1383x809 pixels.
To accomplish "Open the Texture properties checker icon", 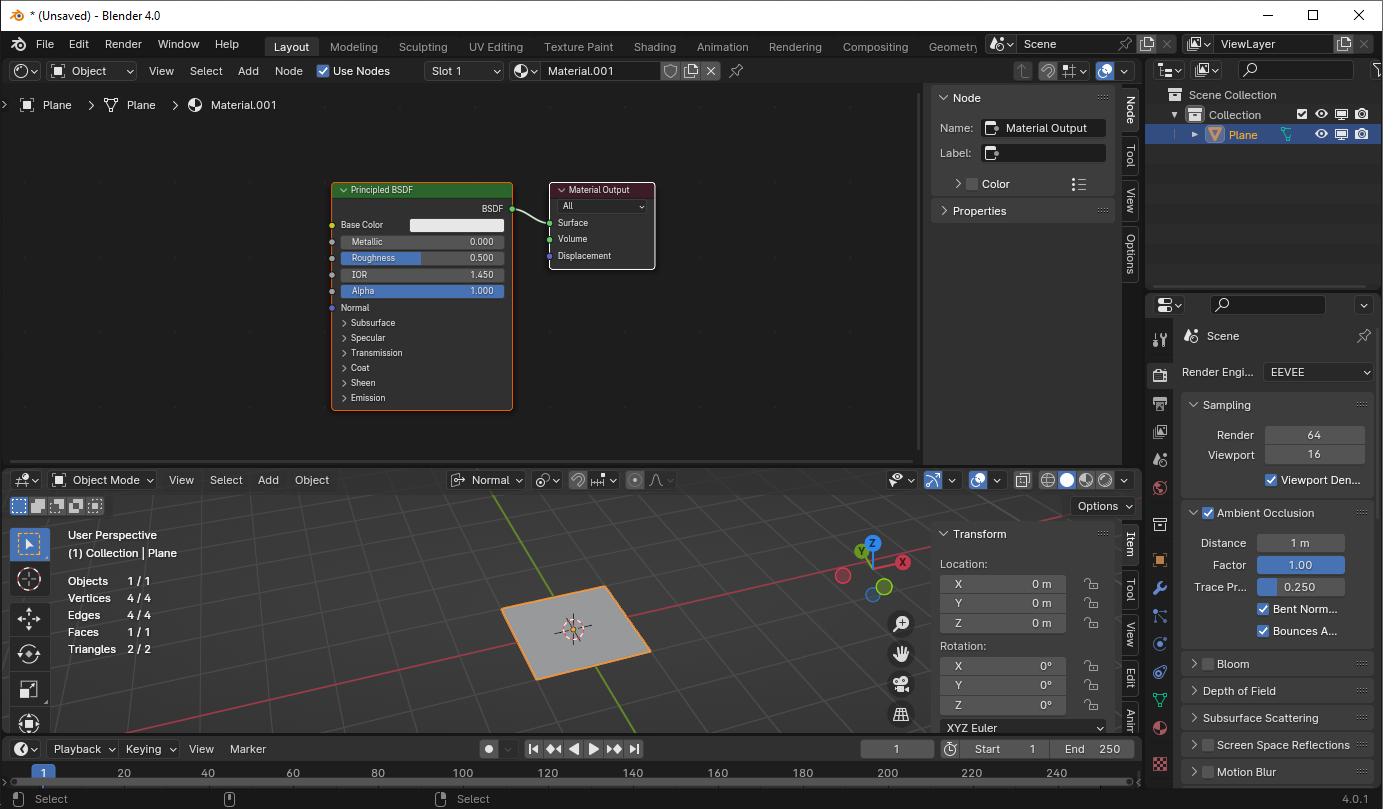I will tap(1160, 764).
